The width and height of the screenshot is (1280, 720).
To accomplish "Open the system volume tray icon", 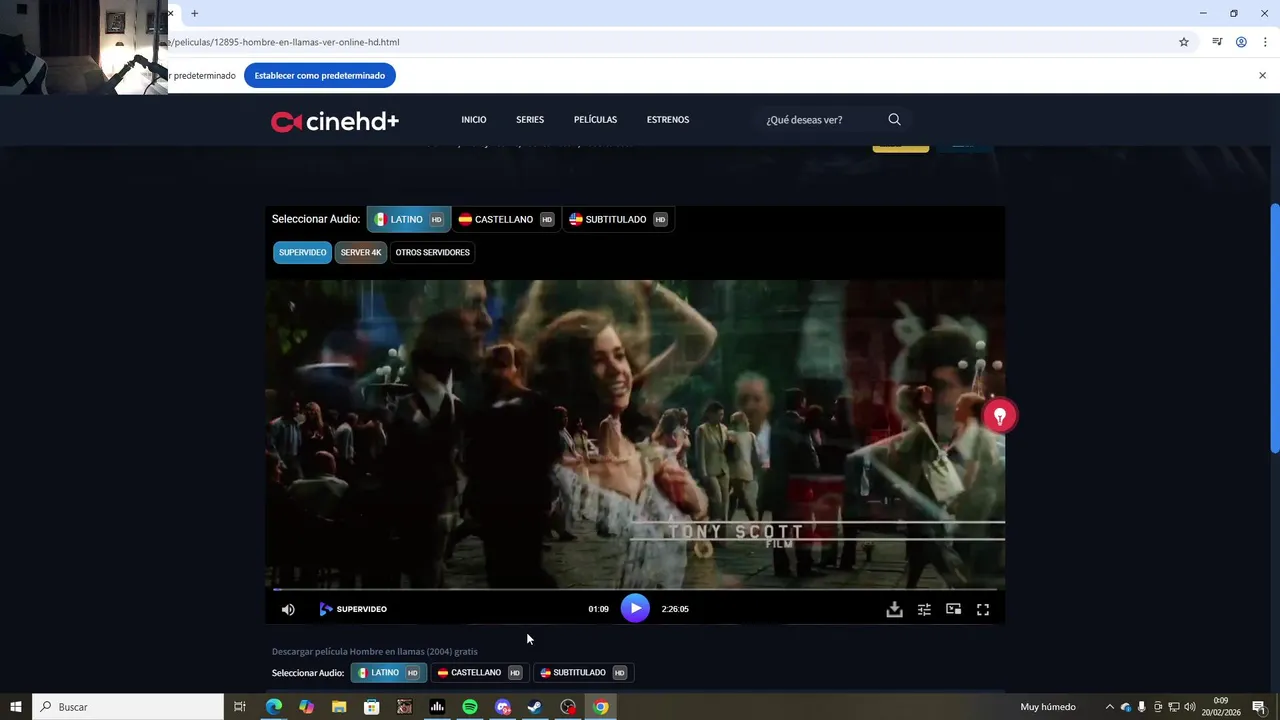I will click(x=1190, y=707).
